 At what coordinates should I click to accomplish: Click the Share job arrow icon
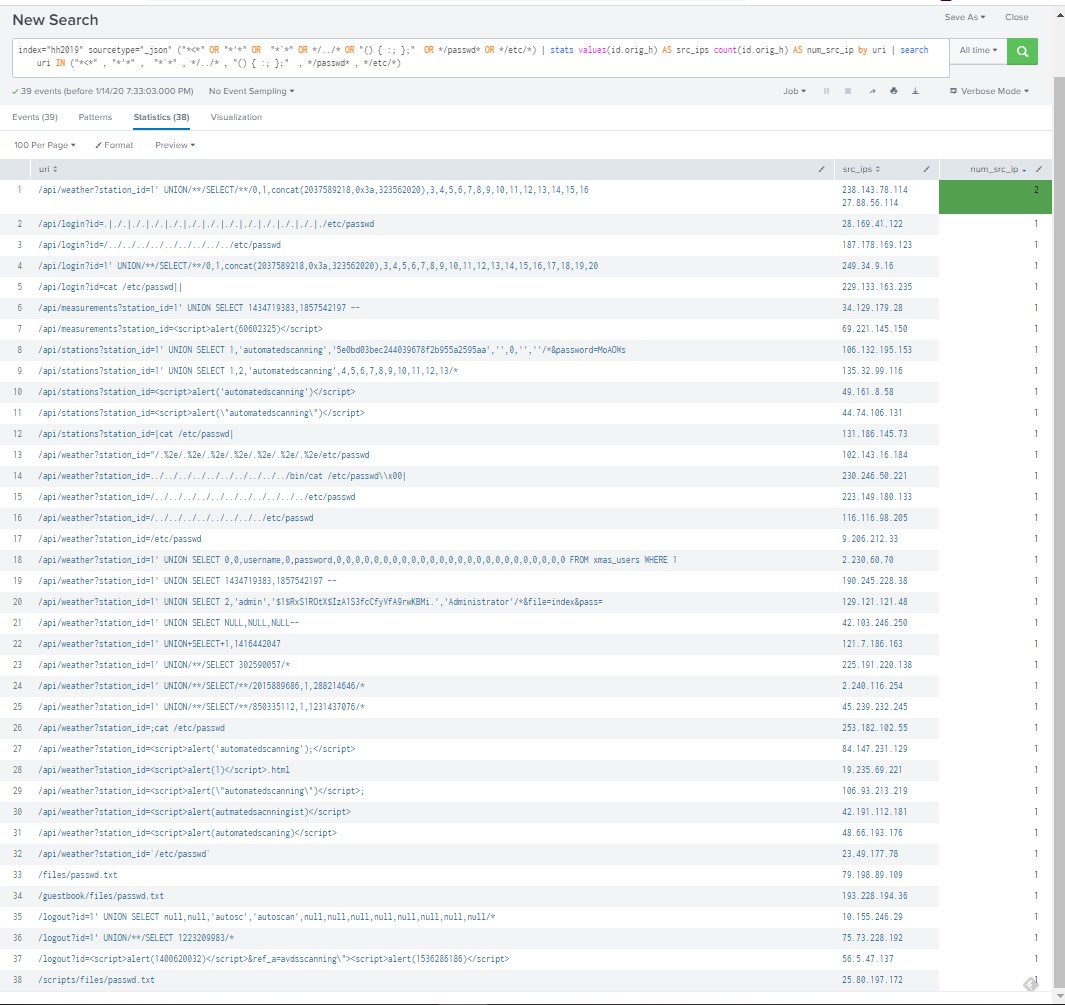(x=872, y=91)
